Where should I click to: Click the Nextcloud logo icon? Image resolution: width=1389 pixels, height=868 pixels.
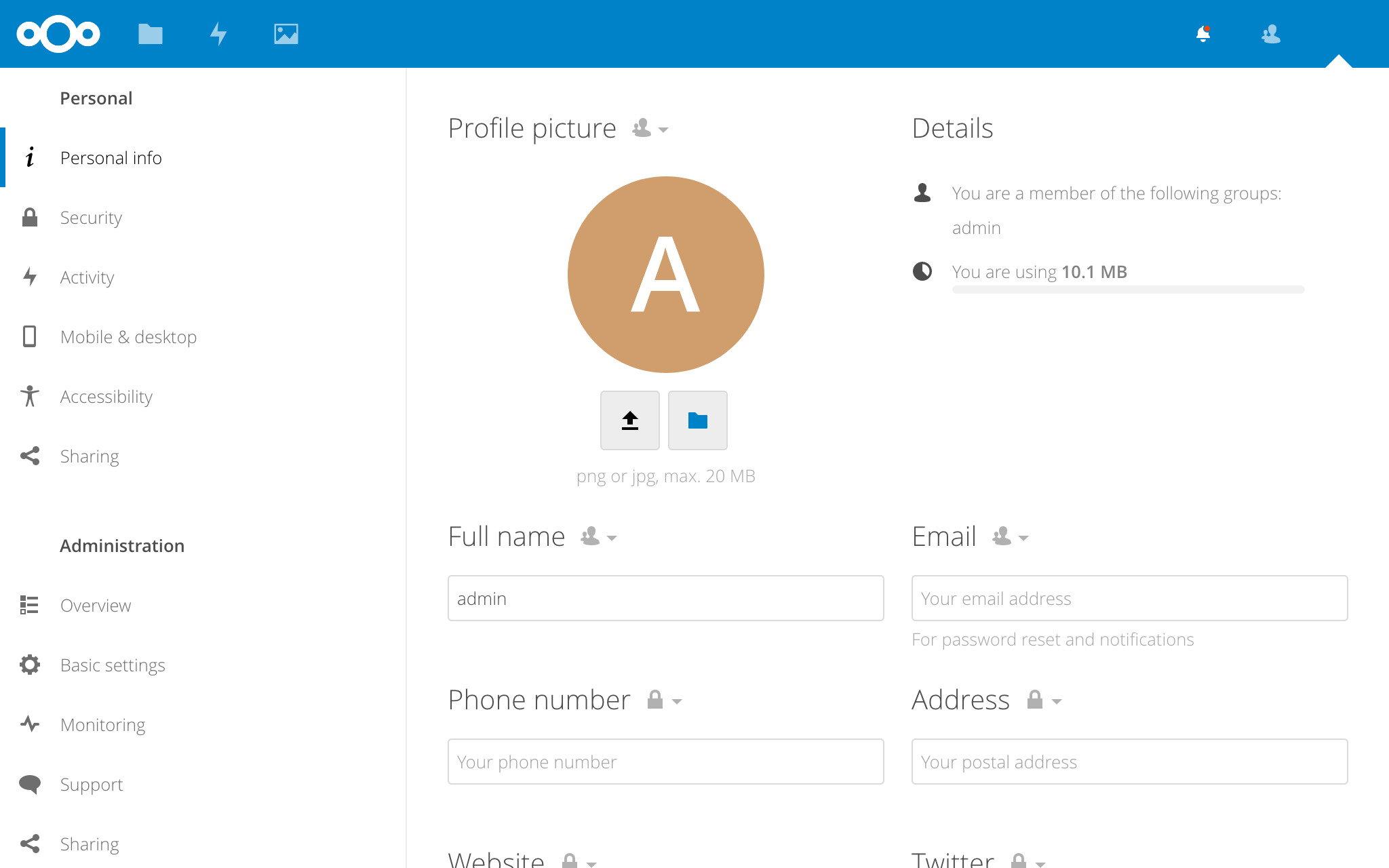[60, 33]
